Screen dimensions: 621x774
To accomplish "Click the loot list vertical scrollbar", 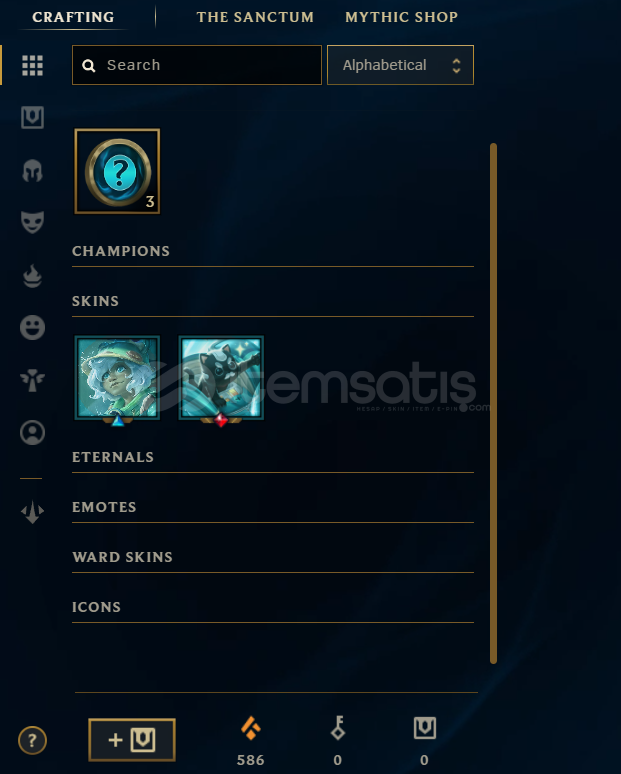I will pos(493,403).
